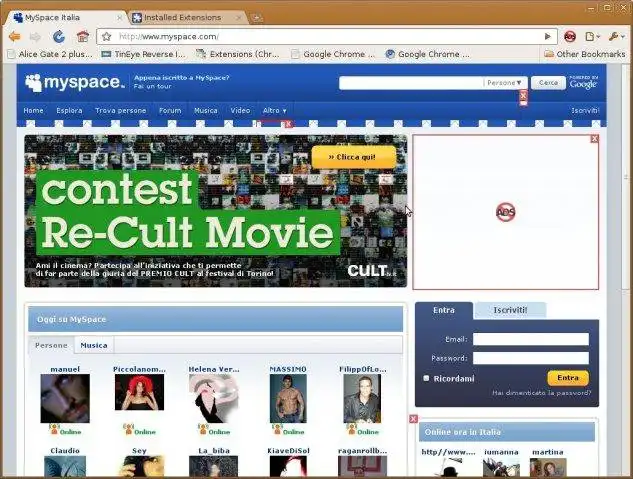Click the Claudio profile name
Screen dimensions: 633x479
click(65, 451)
